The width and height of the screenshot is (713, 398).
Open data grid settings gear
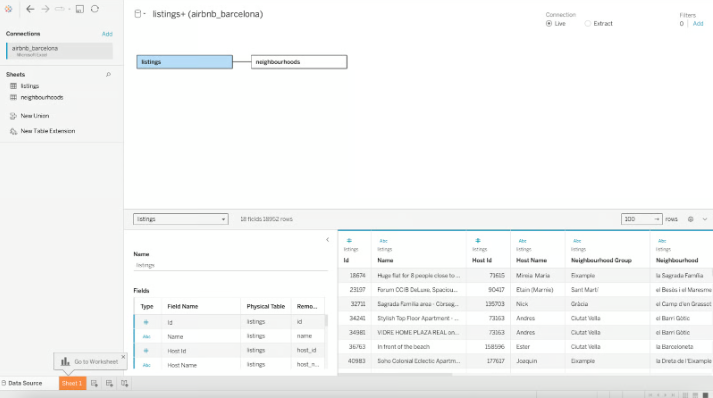click(x=690, y=219)
